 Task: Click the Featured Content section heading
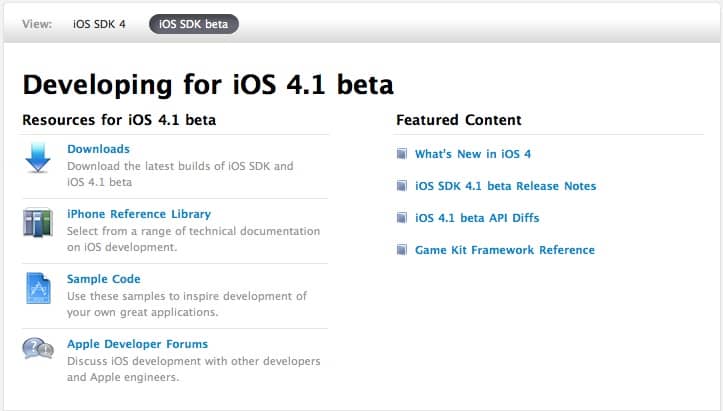pyautogui.click(x=458, y=120)
